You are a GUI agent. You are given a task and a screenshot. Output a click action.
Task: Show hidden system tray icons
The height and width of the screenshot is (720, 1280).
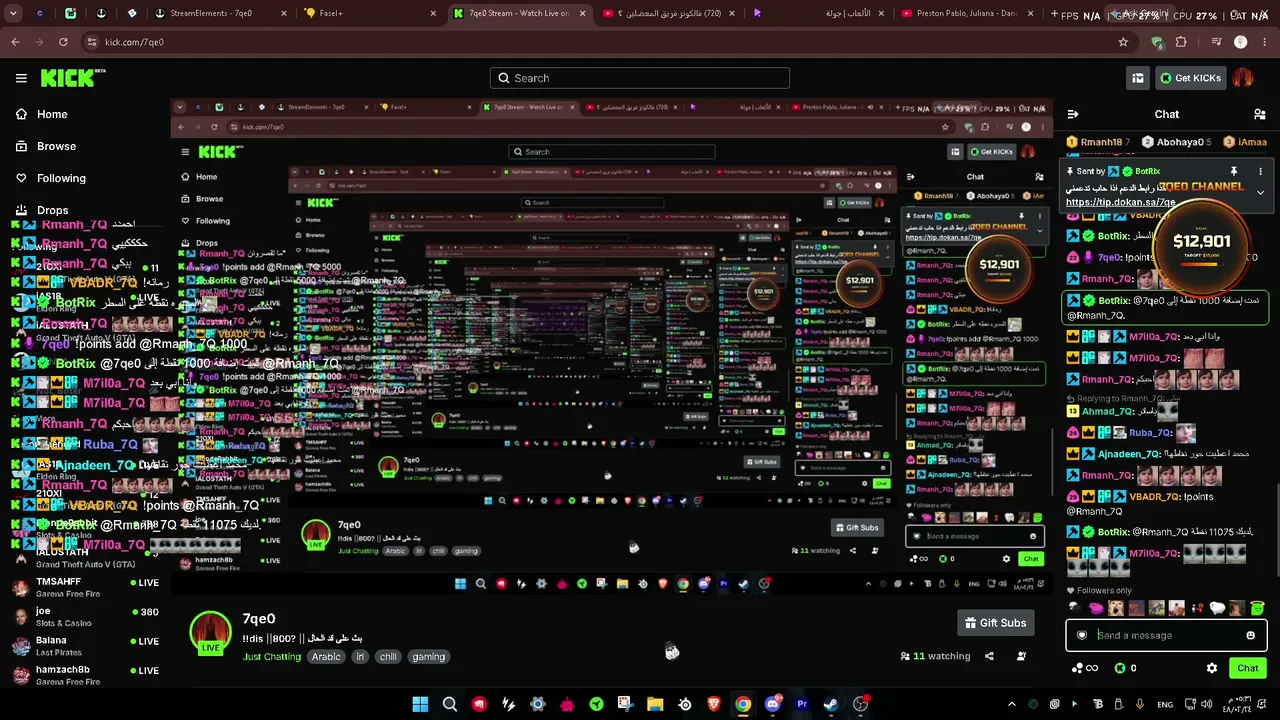click(x=1011, y=704)
